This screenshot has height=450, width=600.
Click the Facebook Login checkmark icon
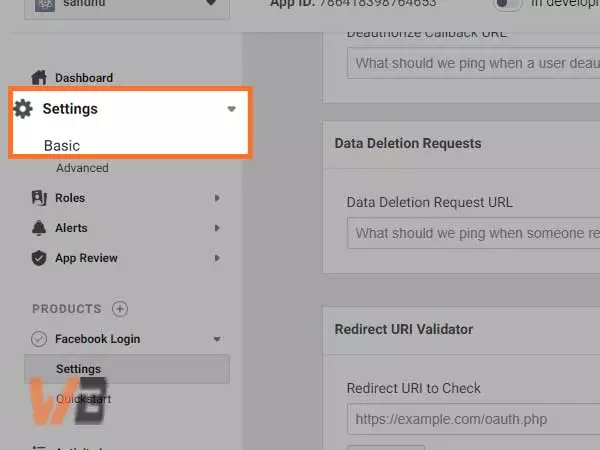39,339
